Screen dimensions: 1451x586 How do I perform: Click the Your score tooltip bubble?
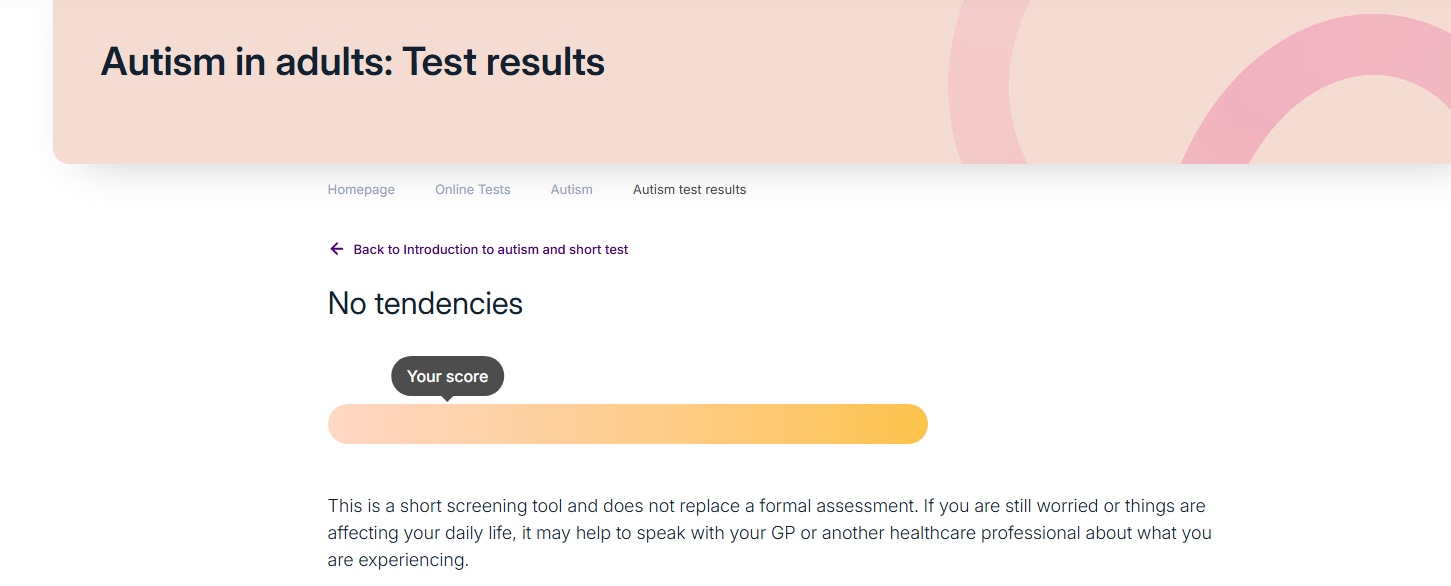447,376
